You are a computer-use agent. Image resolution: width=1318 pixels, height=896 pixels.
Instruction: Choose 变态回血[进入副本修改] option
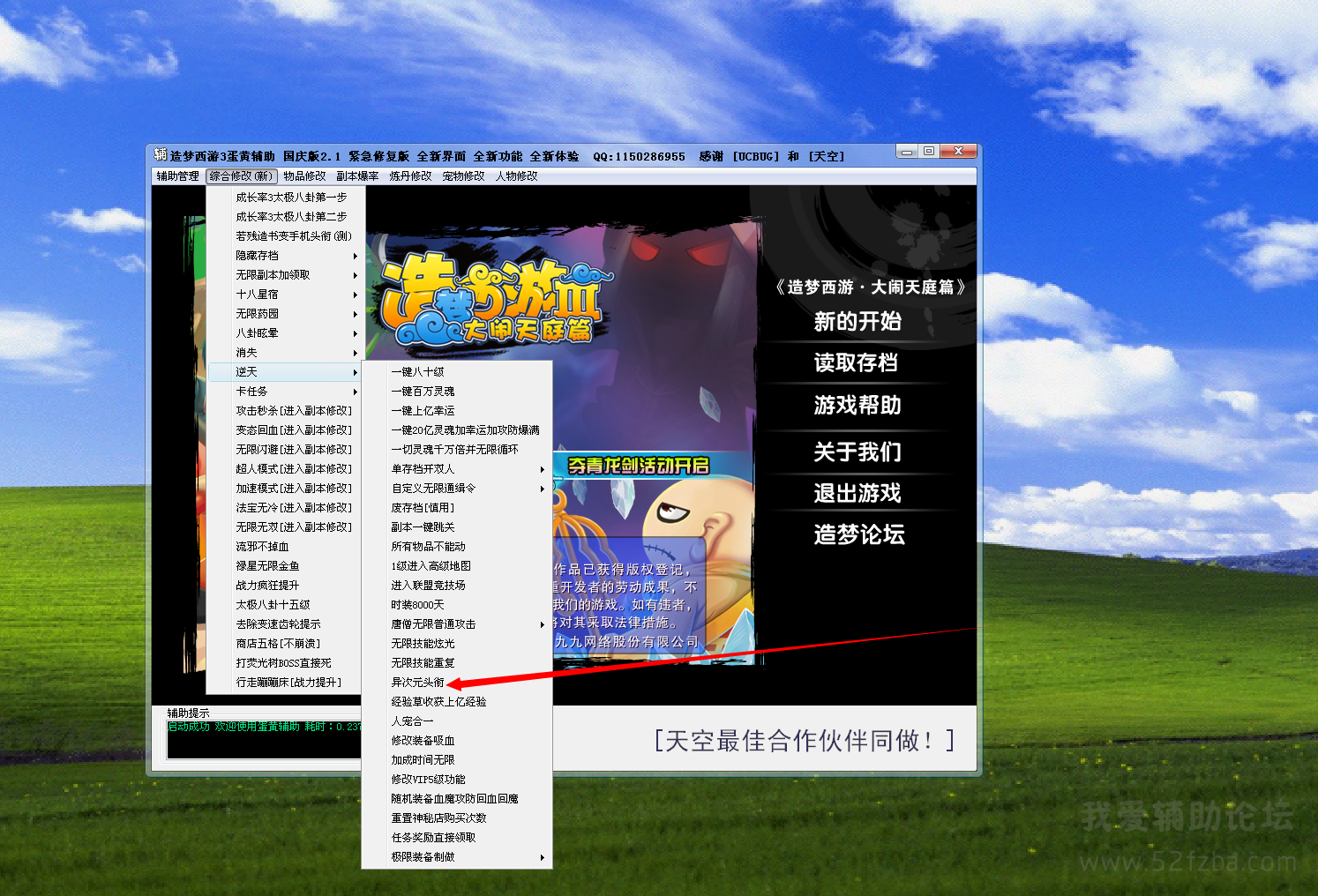point(284,430)
